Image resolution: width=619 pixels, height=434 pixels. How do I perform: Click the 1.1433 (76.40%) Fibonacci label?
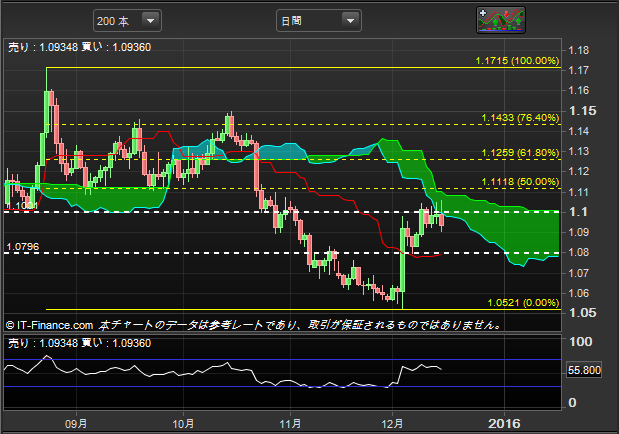[x=520, y=118]
